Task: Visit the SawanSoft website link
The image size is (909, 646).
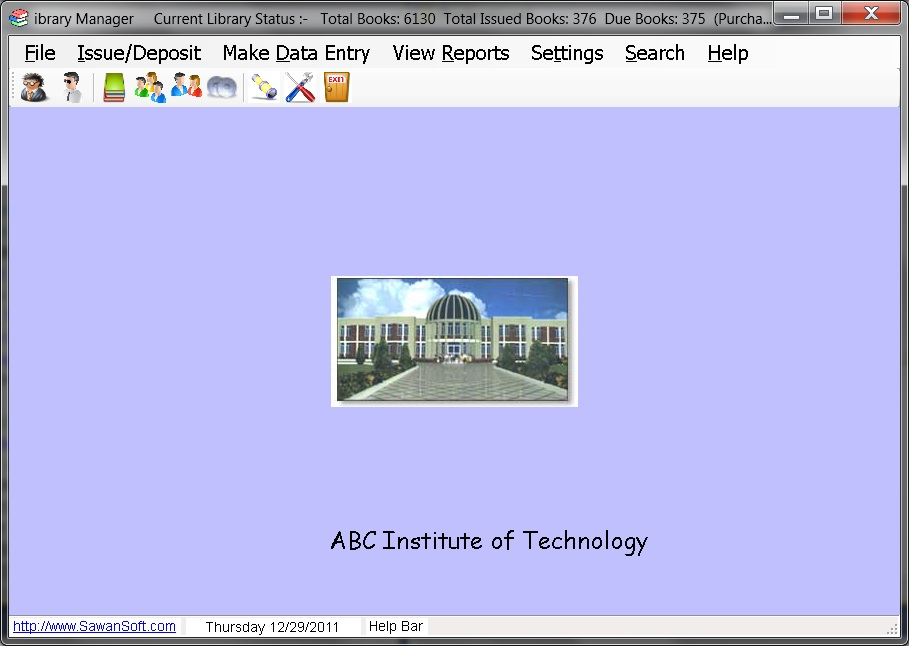Action: tap(94, 626)
